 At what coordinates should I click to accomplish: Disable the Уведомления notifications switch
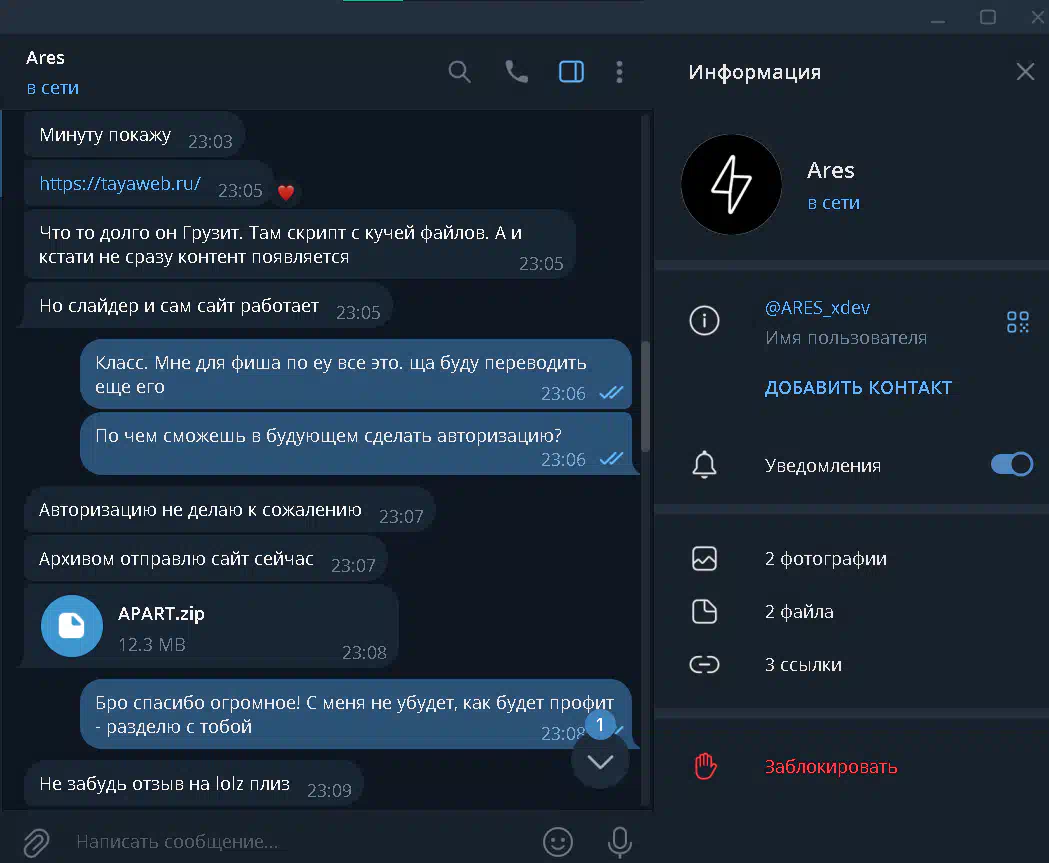pyautogui.click(x=1012, y=464)
